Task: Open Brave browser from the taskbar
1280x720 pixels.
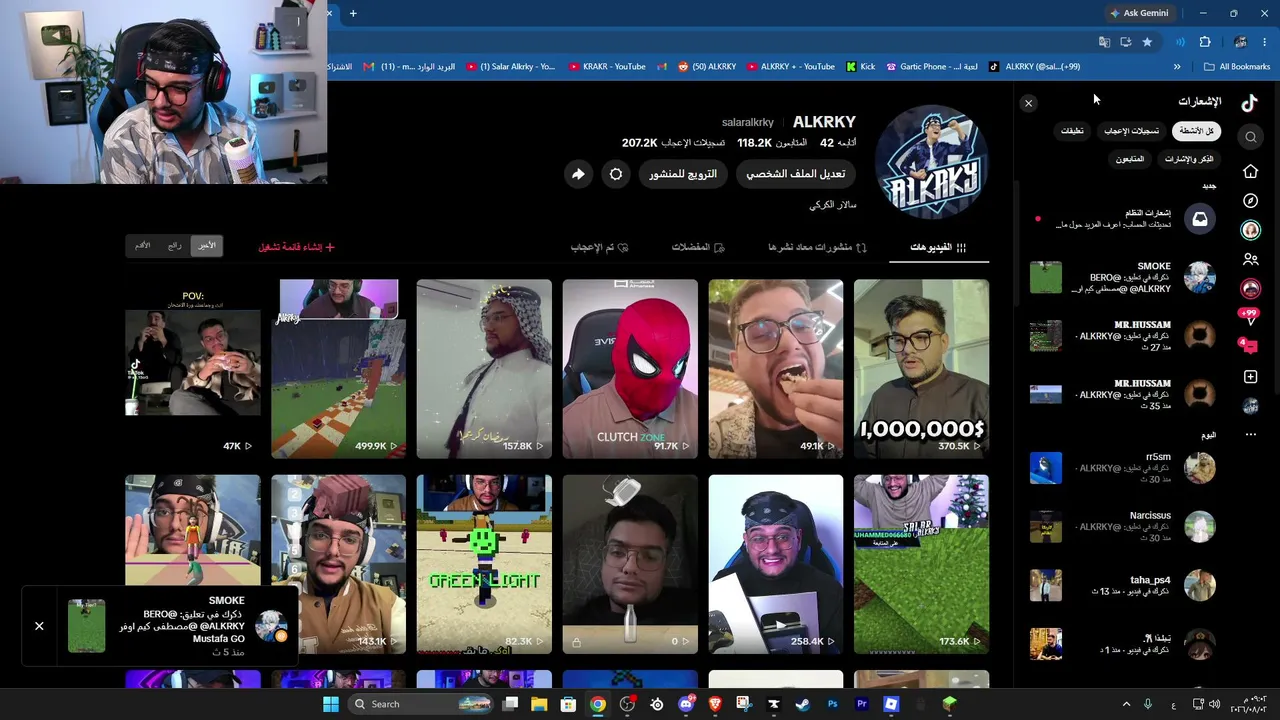Action: (715, 704)
